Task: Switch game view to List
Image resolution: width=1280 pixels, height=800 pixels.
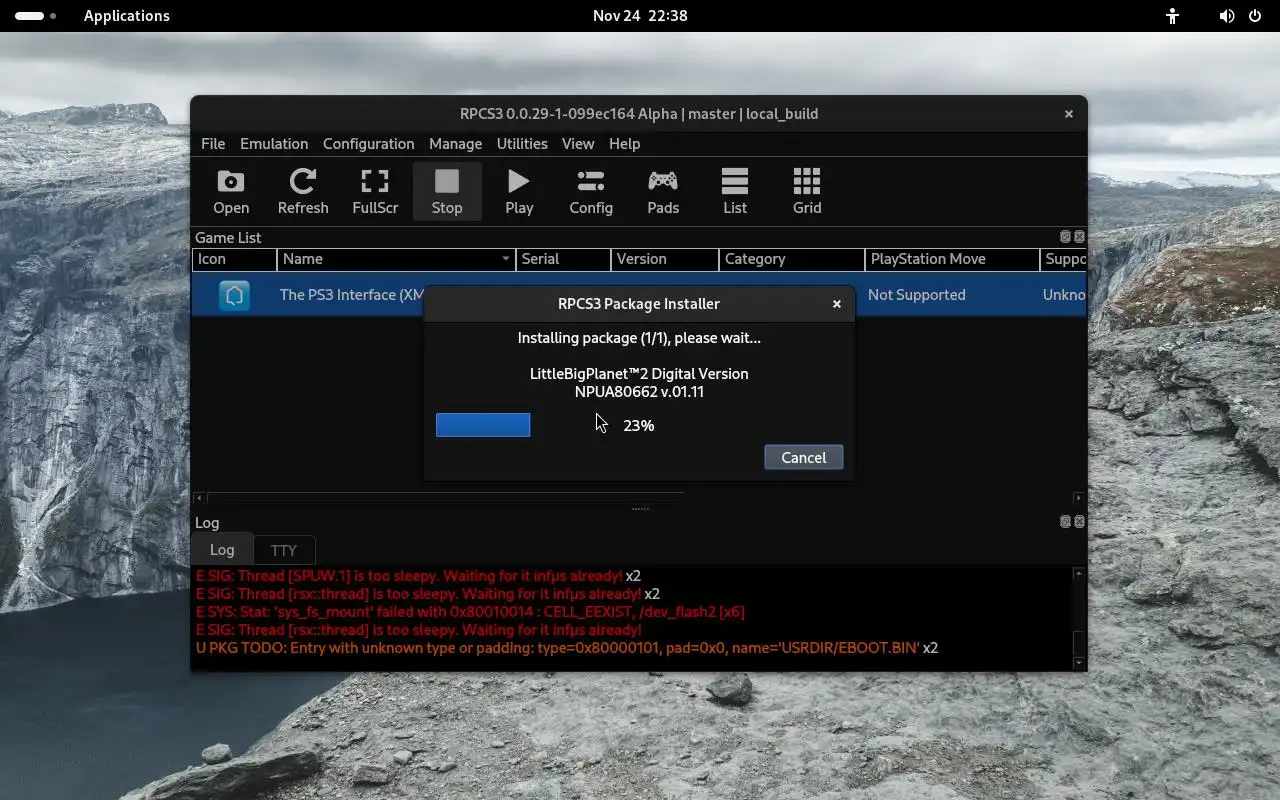Action: pos(735,192)
